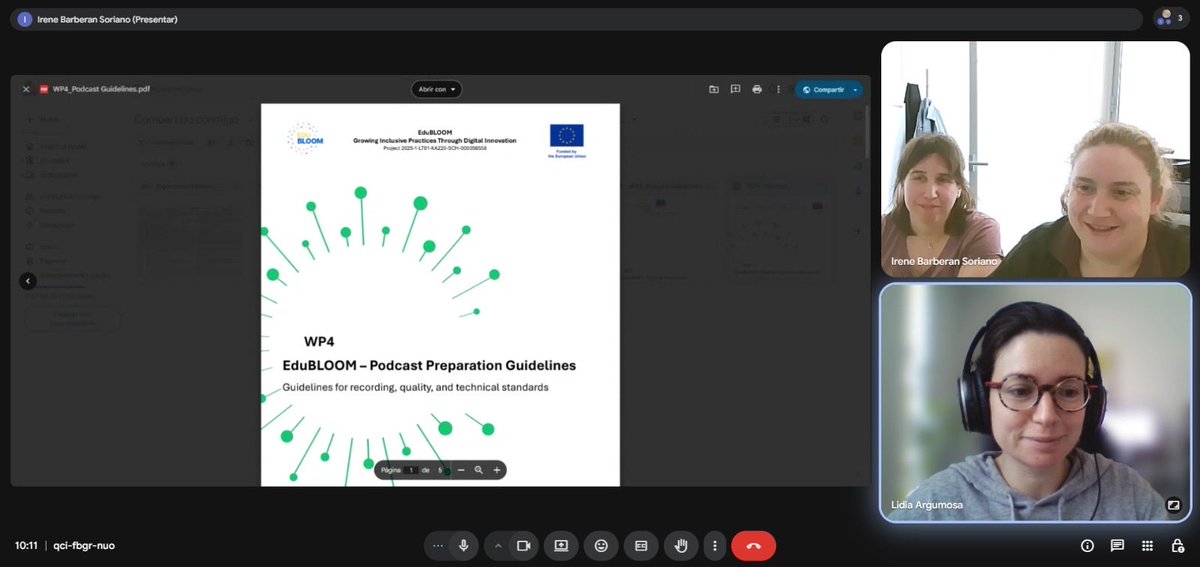Leave the call with red hang-up button

coord(753,545)
